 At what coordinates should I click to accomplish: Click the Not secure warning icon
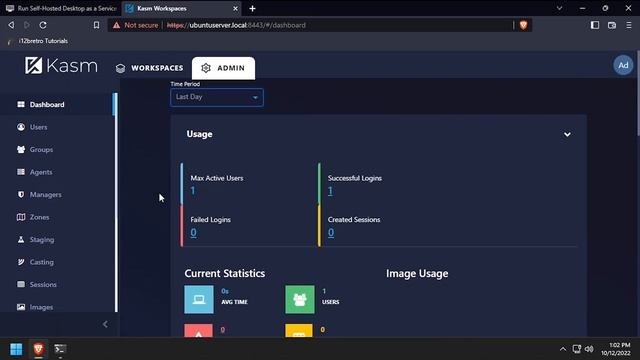pyautogui.click(x=116, y=25)
